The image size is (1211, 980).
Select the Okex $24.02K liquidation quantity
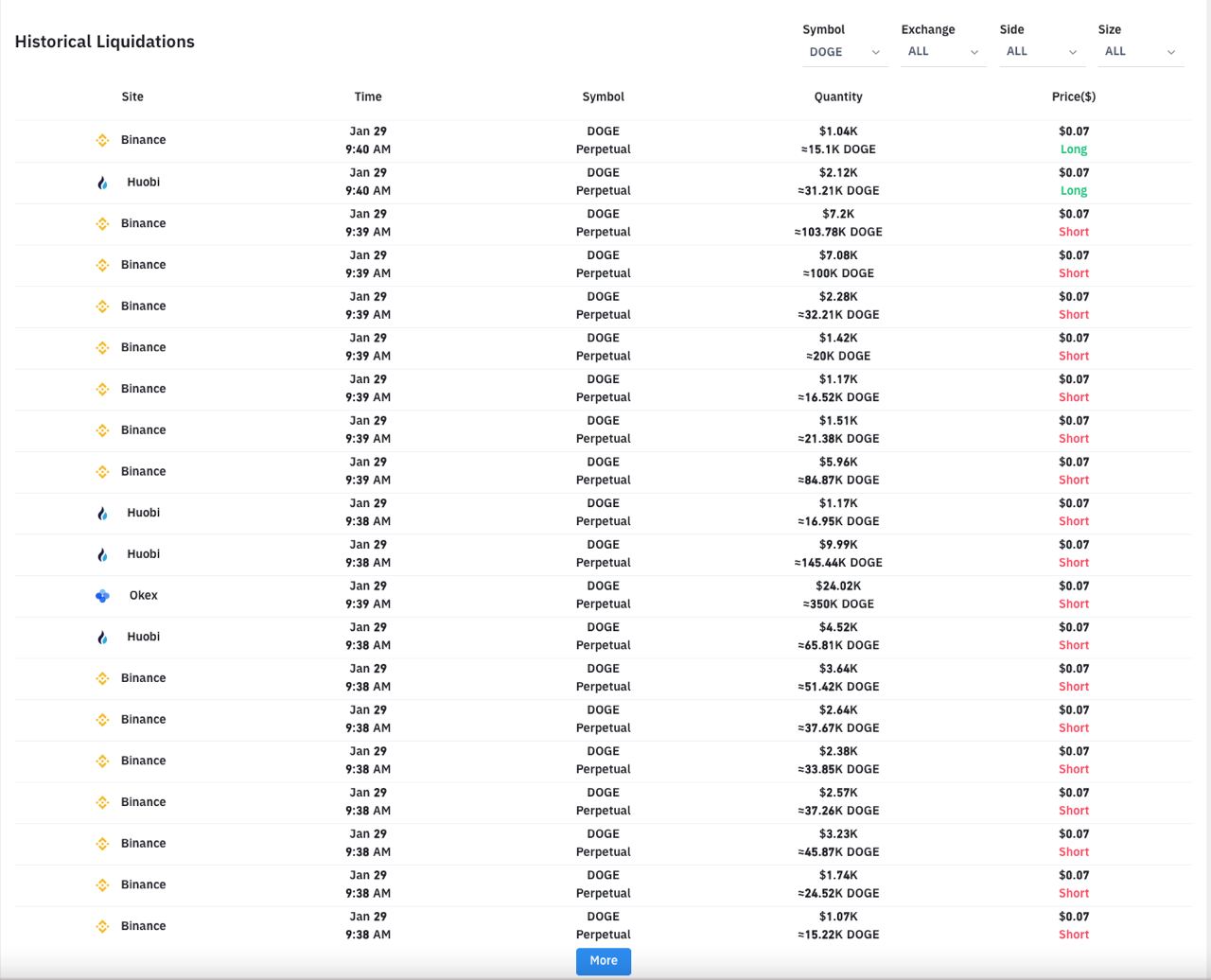click(x=838, y=586)
